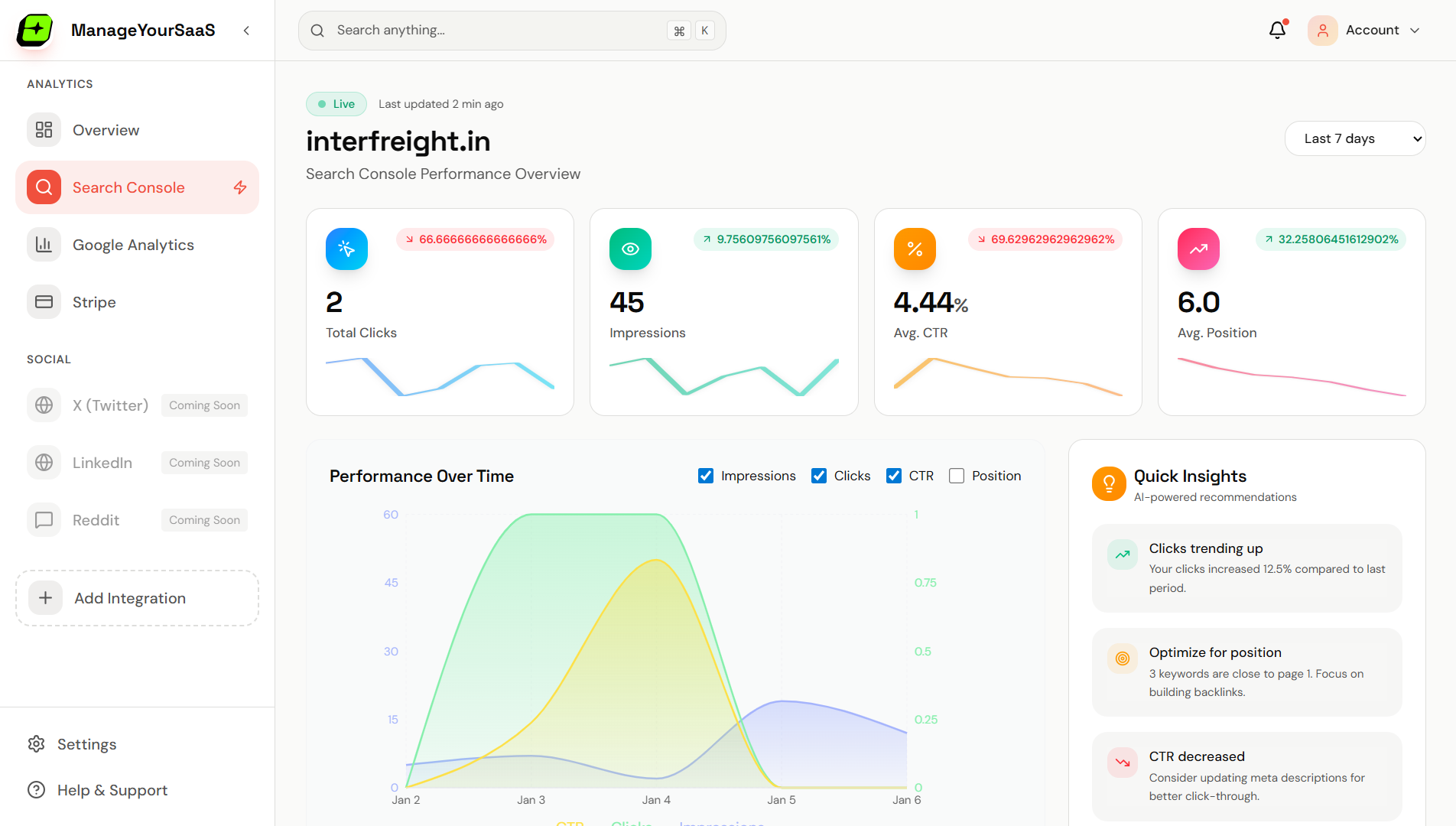
Task: Select the Search Console magnifier icon
Action: [x=44, y=187]
